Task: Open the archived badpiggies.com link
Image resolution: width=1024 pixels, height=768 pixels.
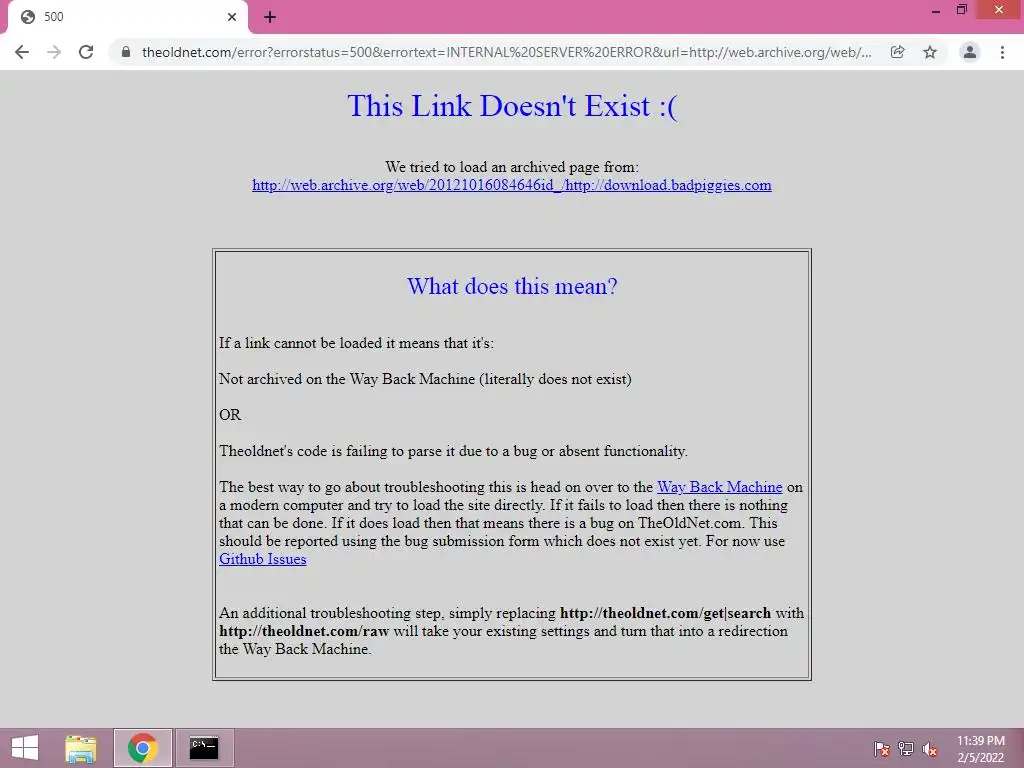Action: (x=511, y=185)
